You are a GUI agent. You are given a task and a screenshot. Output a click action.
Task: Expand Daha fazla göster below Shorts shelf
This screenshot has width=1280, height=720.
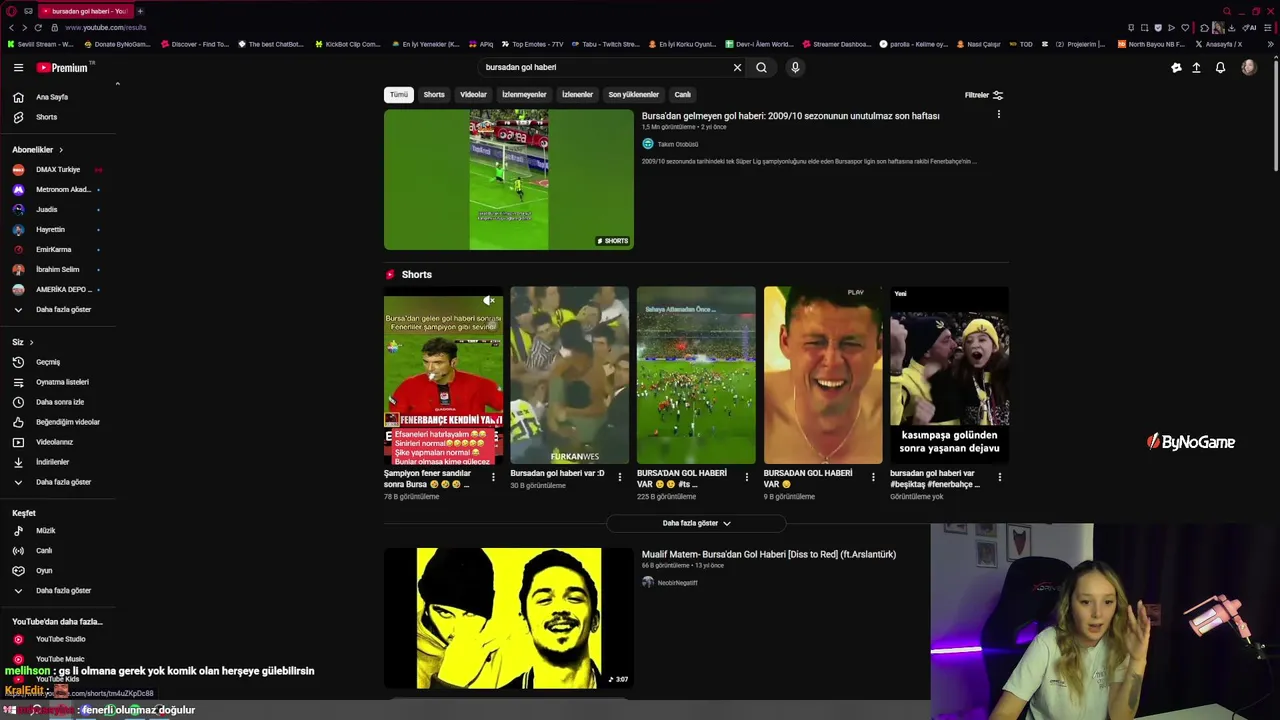tap(696, 523)
